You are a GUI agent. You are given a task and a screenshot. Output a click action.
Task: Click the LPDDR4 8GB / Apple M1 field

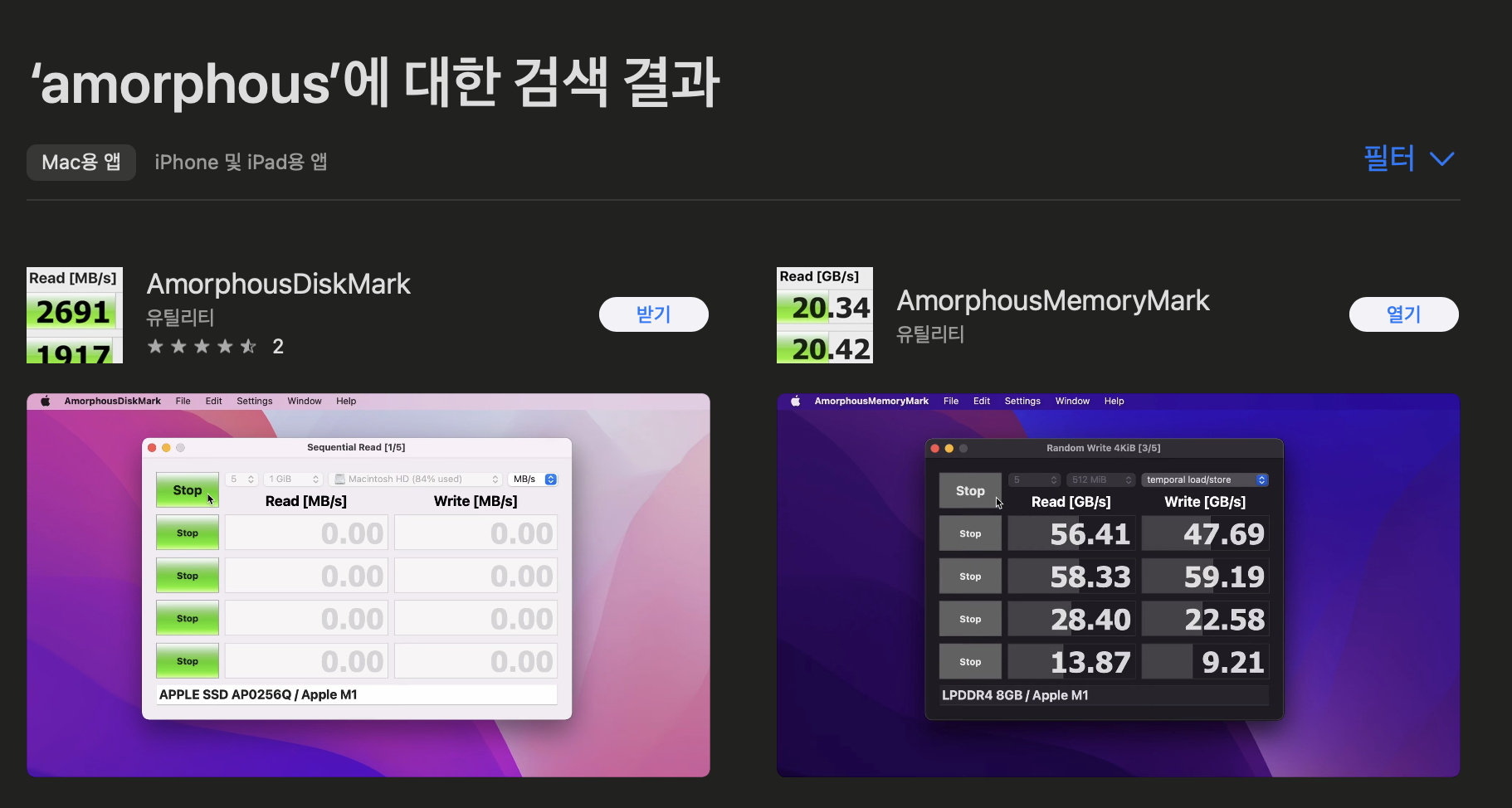pos(1104,695)
